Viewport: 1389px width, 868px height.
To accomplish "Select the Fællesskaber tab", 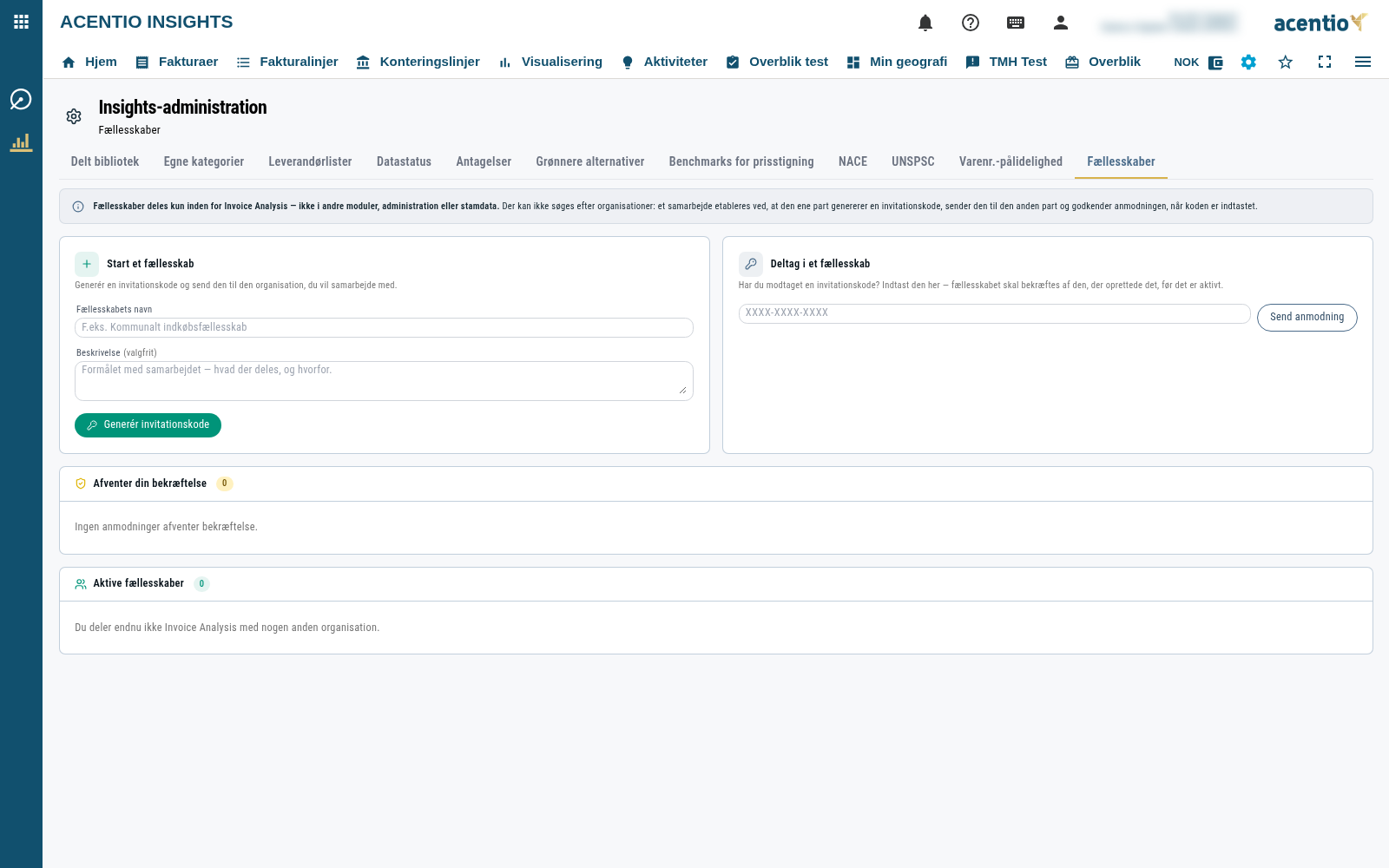I will click(x=1121, y=162).
